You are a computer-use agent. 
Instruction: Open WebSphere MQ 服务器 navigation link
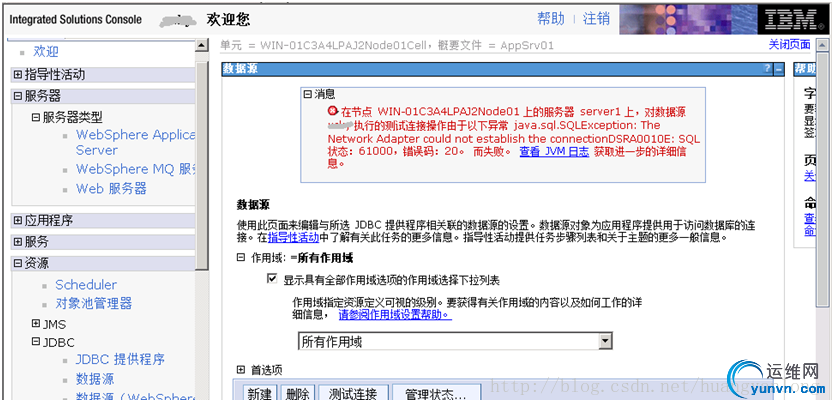pyautogui.click(x=136, y=169)
